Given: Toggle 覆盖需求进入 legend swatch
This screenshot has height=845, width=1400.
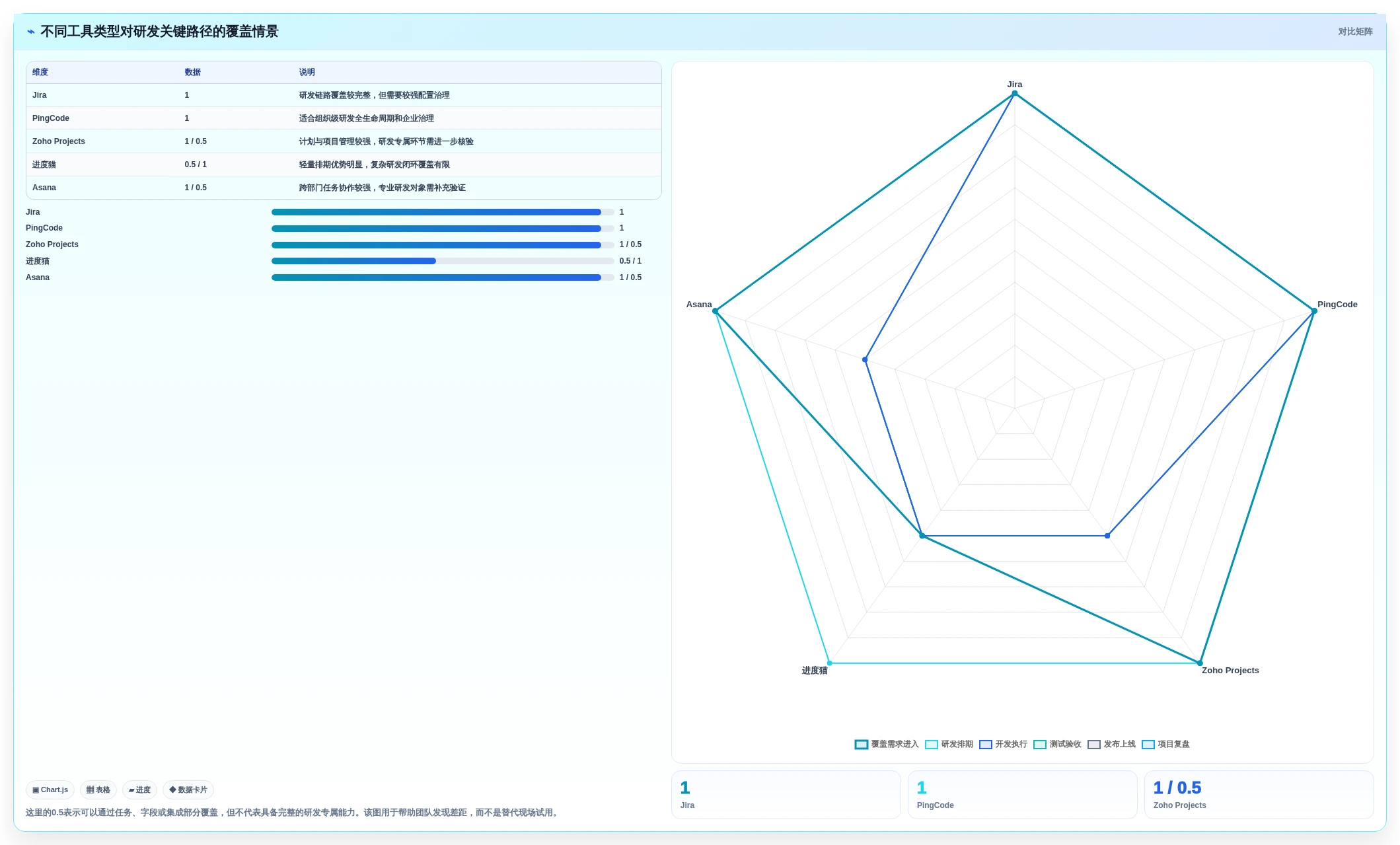Looking at the screenshot, I should tap(861, 745).
